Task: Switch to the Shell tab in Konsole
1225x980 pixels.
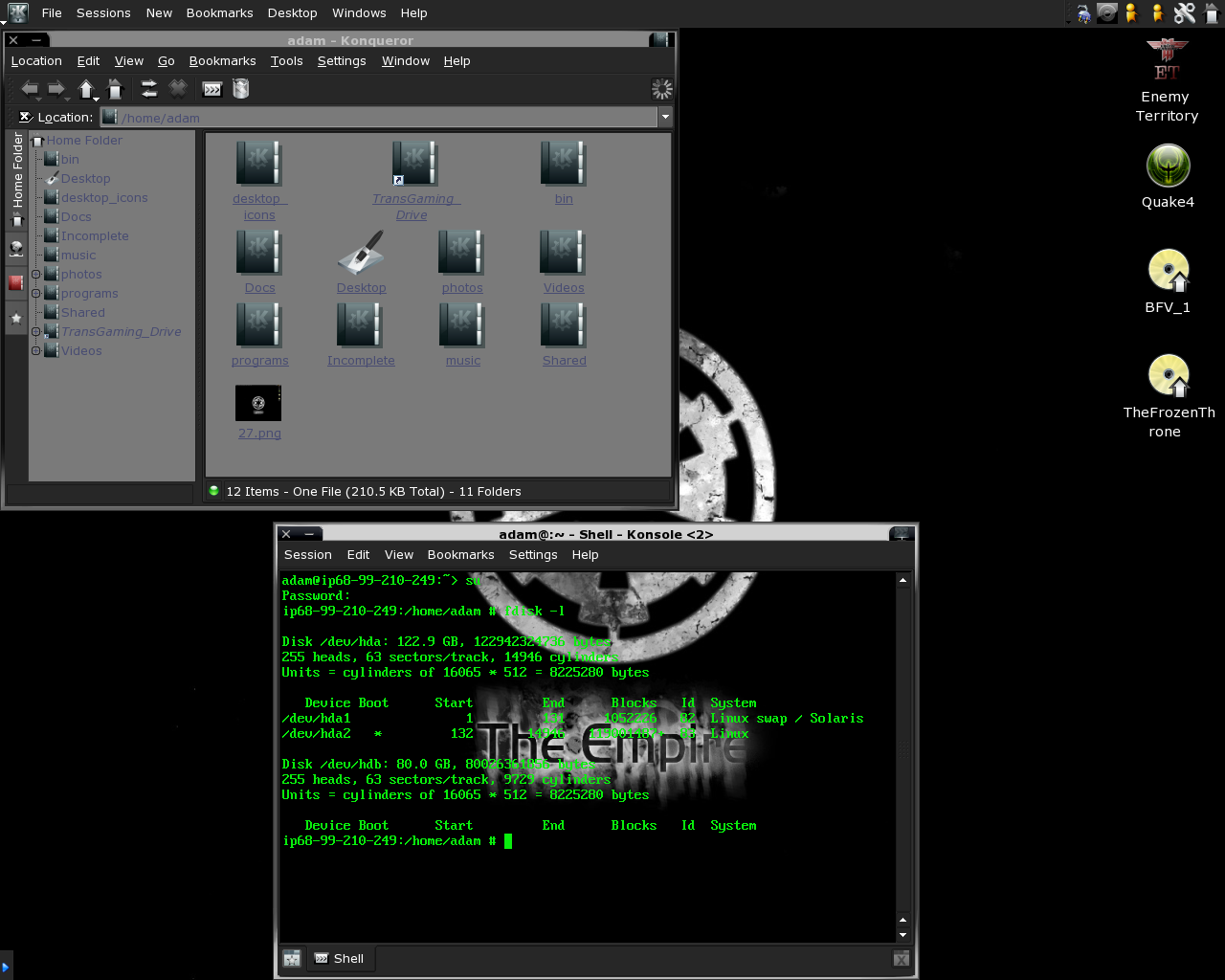Action: coord(340,958)
